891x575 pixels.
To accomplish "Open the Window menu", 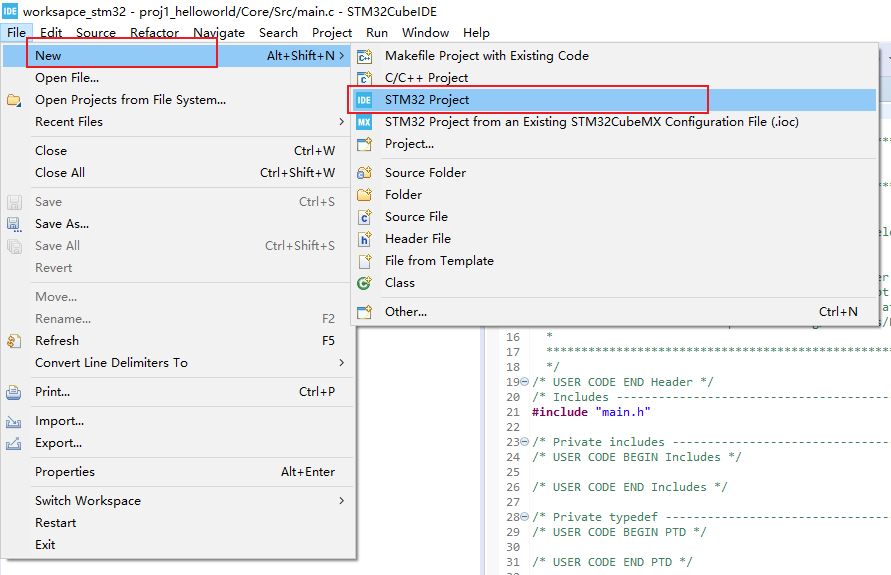I will (426, 33).
